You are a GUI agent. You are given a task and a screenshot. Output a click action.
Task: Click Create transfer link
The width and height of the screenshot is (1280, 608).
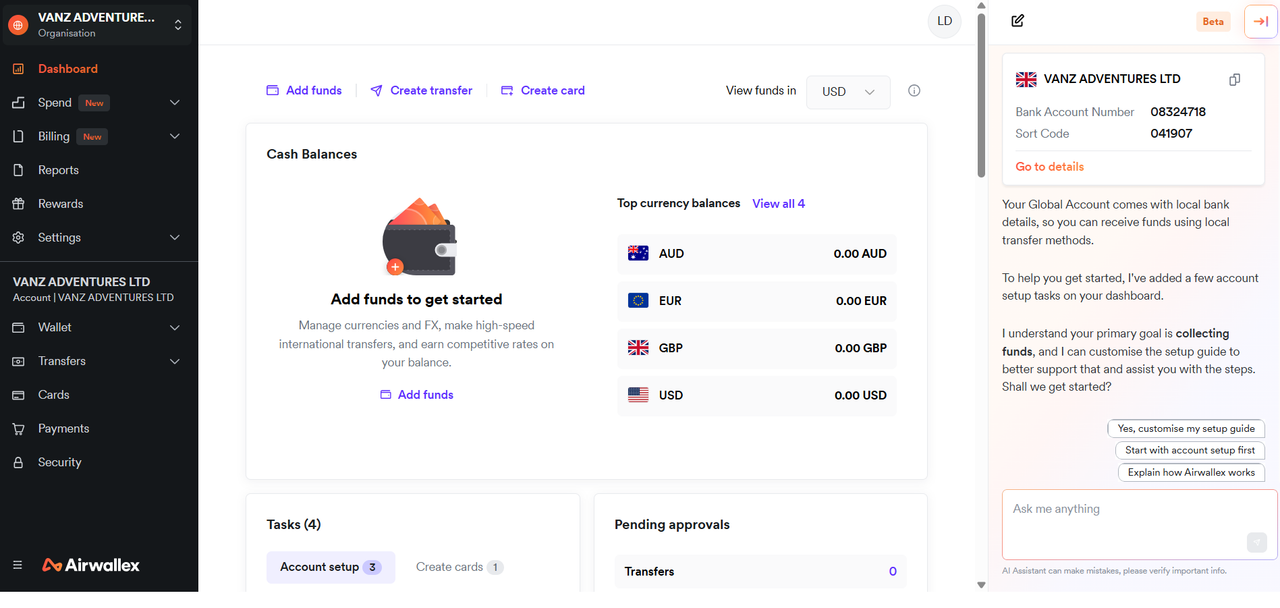[x=421, y=90]
